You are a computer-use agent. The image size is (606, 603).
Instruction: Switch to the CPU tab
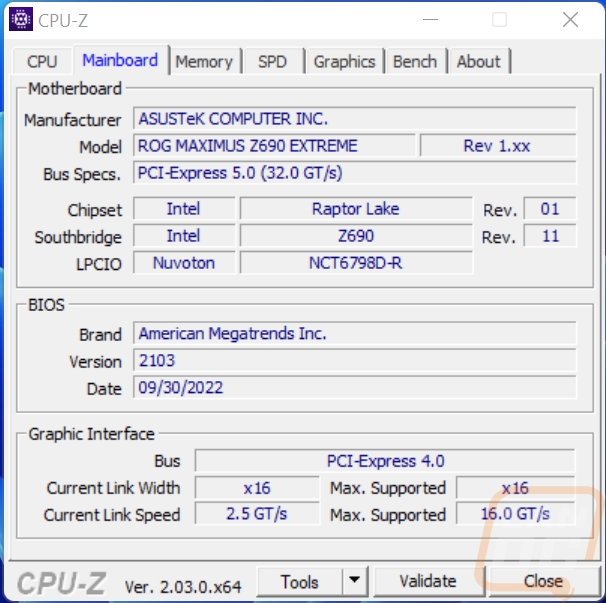pos(42,61)
